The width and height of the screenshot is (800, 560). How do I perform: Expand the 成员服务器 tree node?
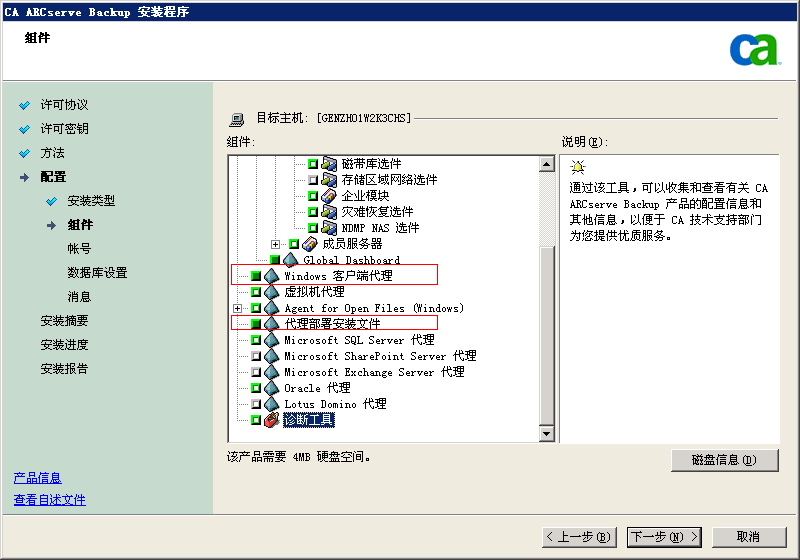[276, 244]
